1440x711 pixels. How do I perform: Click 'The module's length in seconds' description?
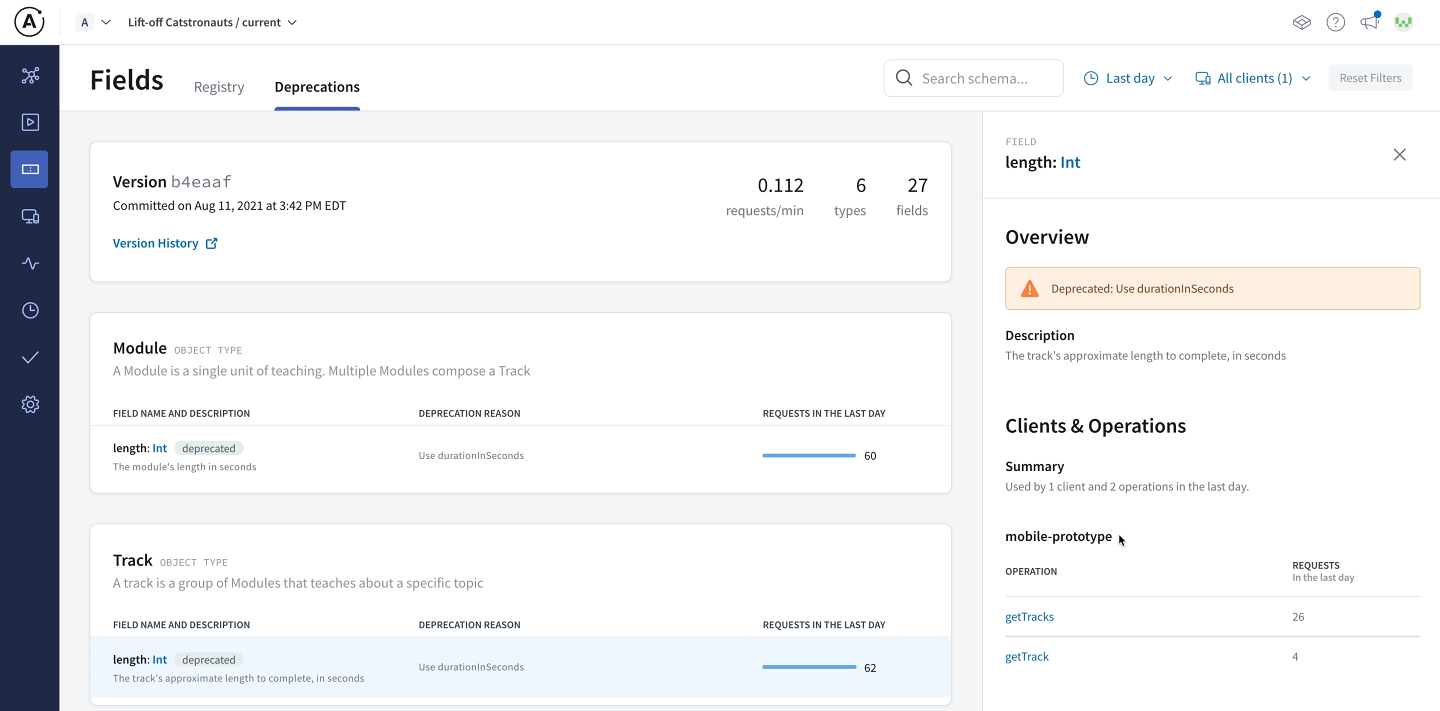pyautogui.click(x=185, y=467)
